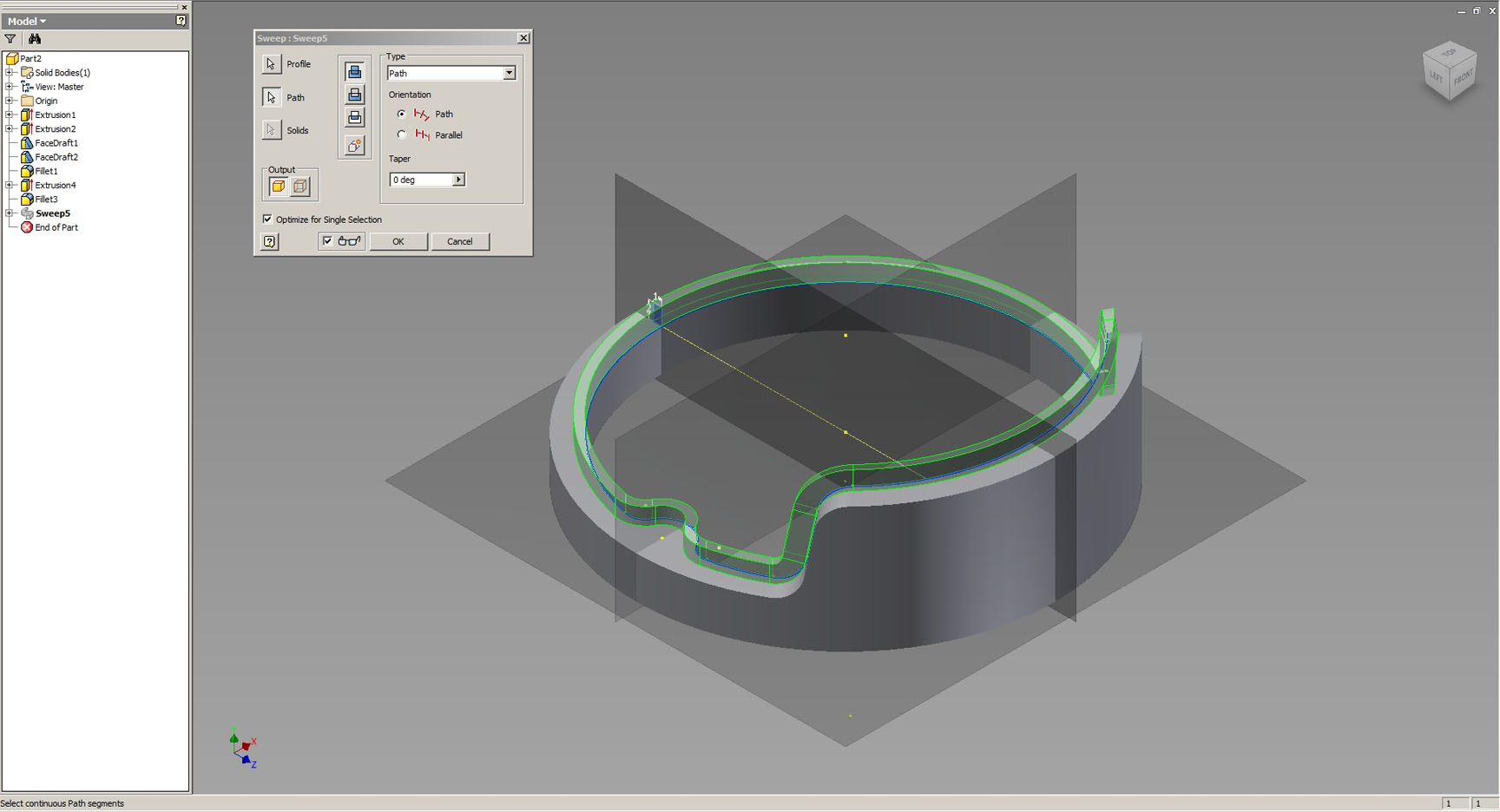Viewport: 1500px width, 812px height.
Task: Close the Model browser panel
Action: pos(184,7)
